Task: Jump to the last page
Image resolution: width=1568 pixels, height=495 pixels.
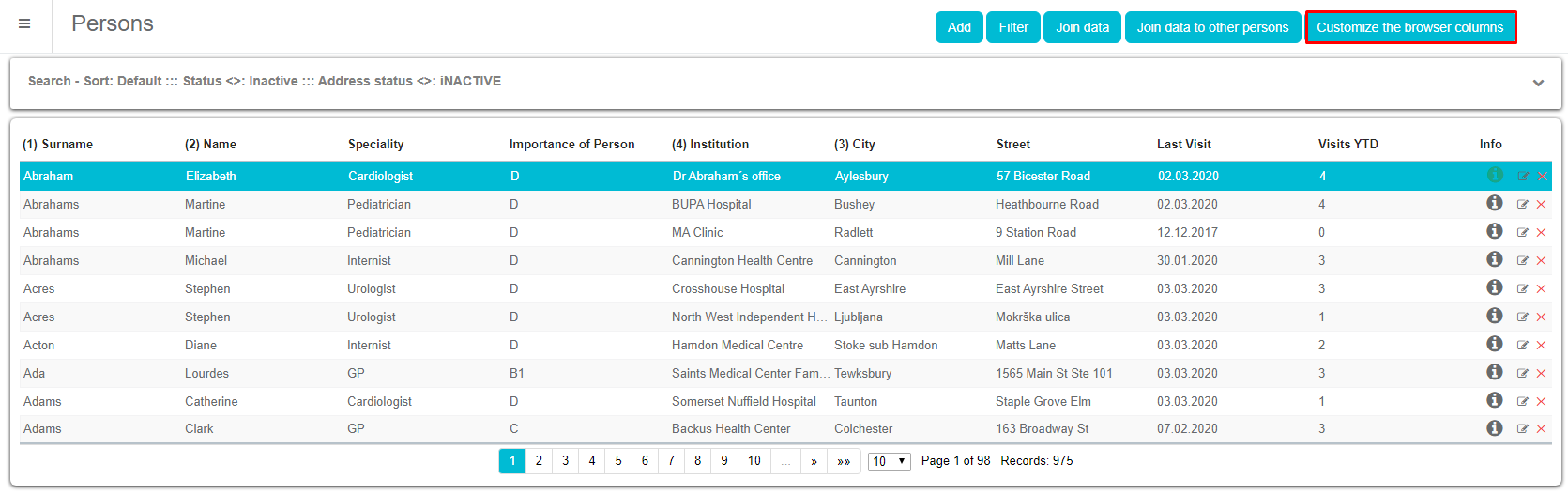Action: [x=844, y=461]
